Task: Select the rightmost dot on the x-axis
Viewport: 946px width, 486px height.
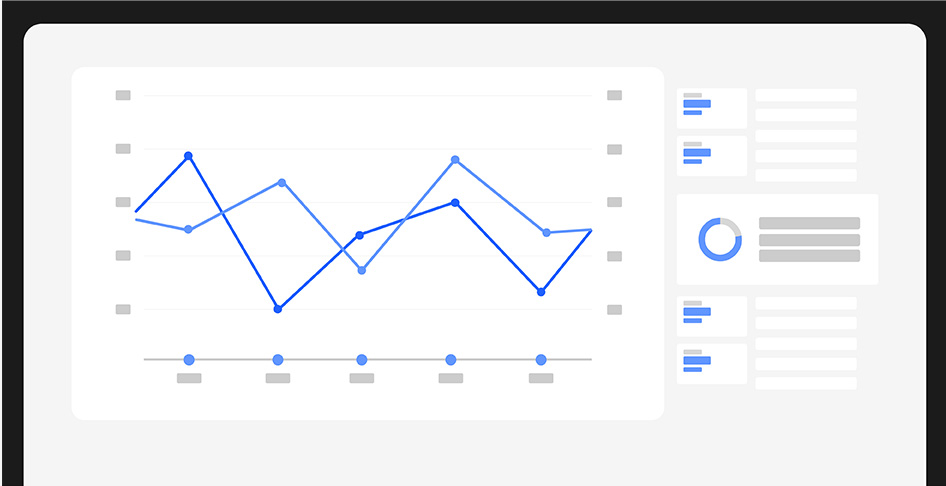Action: (x=541, y=359)
